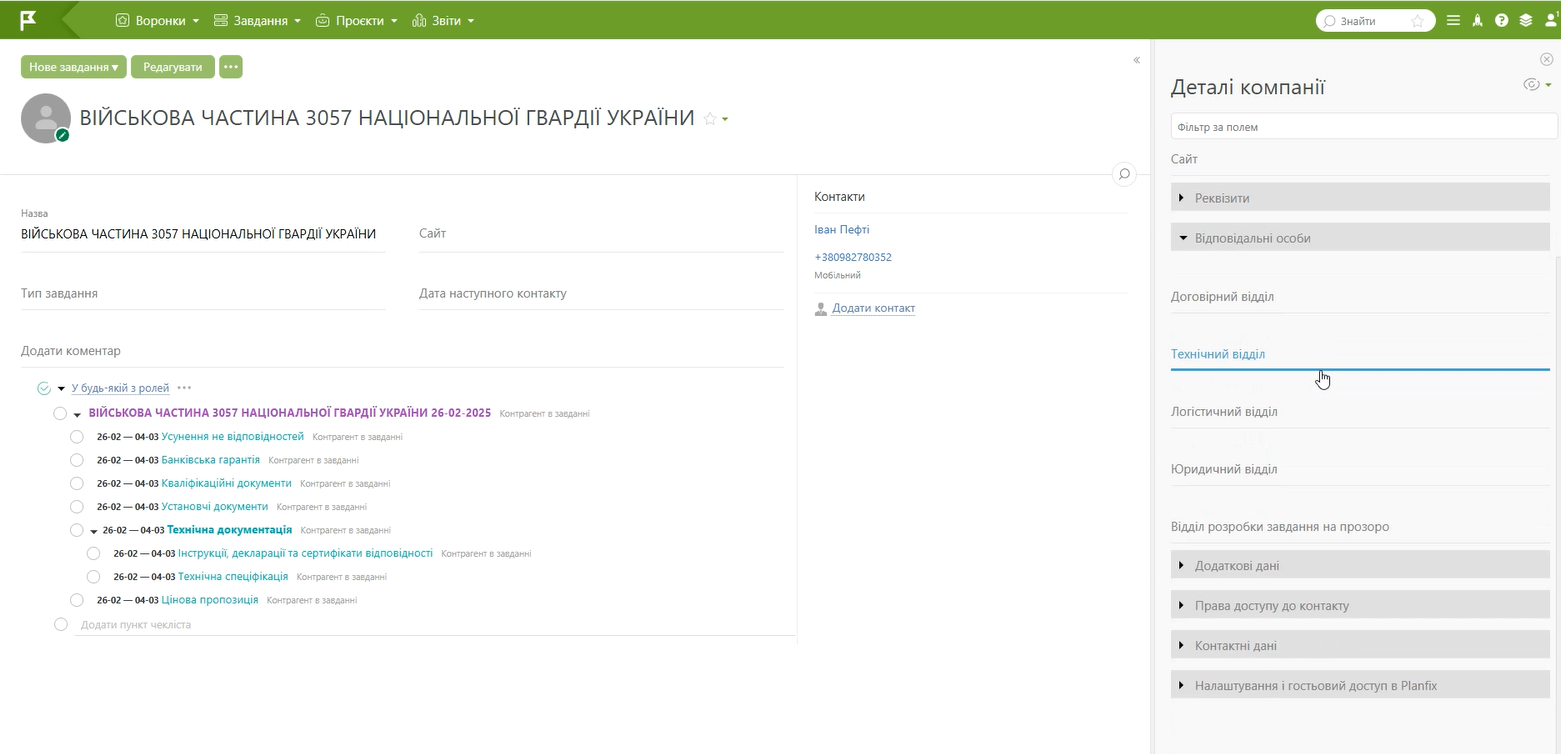This screenshot has height=754, width=1561.
Task: Click the Planfix flag logo
Action: click(x=29, y=20)
